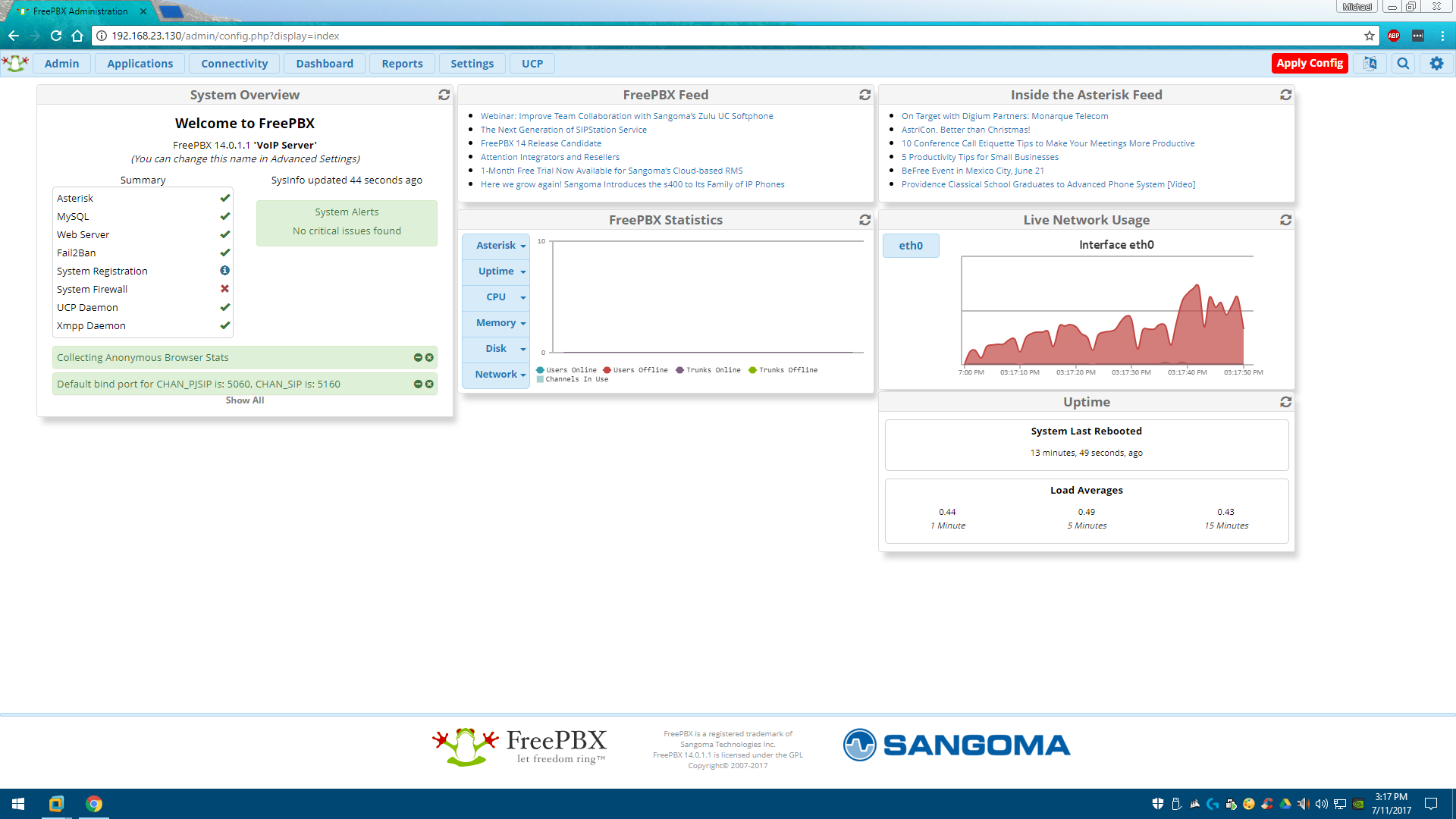Go to browser home page
The height and width of the screenshot is (819, 1456).
tap(77, 36)
